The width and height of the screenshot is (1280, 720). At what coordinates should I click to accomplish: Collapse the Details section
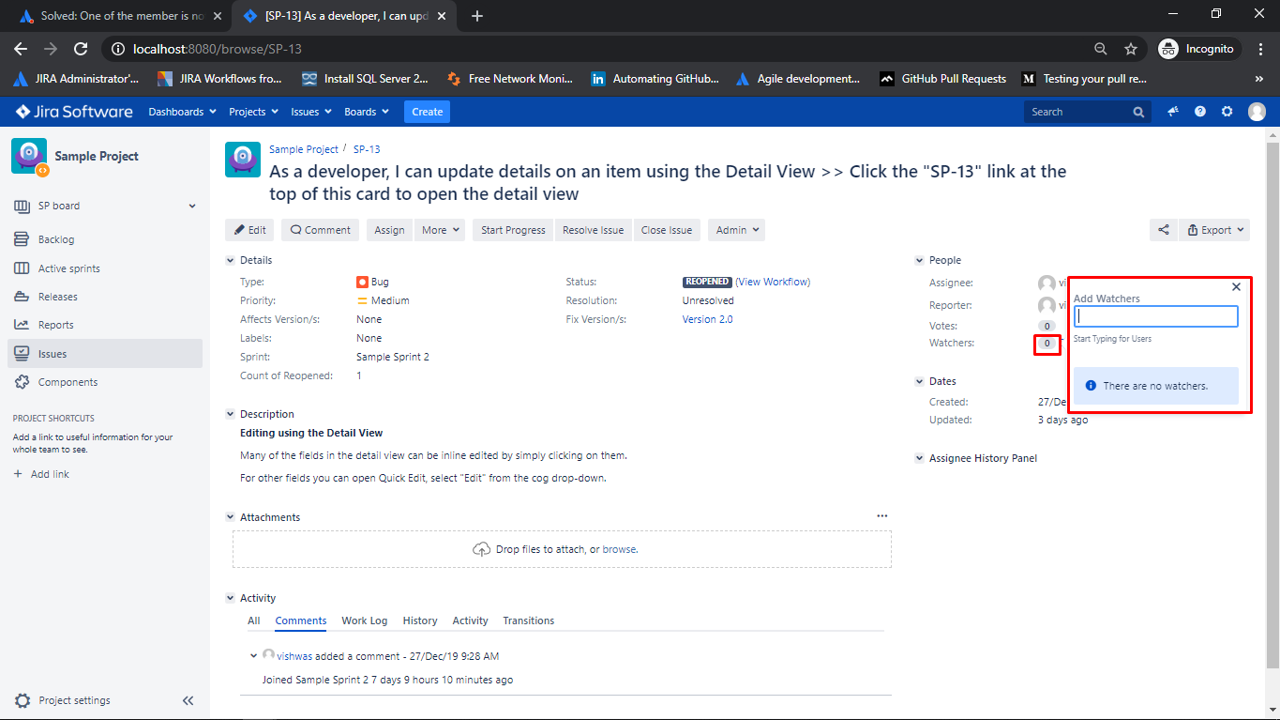tap(232, 260)
